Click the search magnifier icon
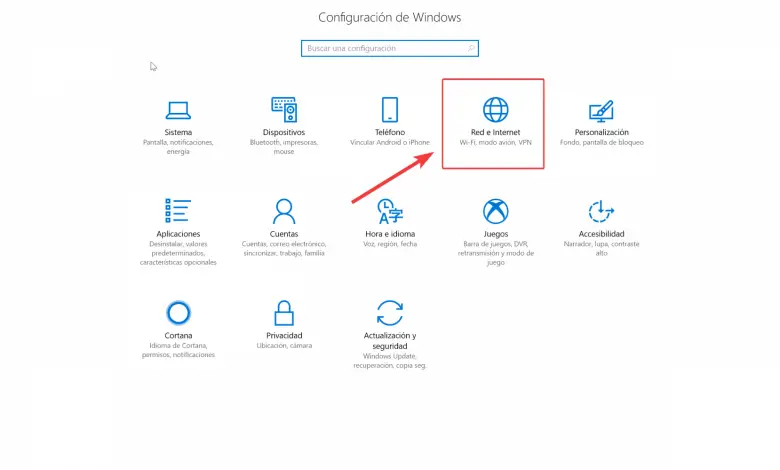 470,48
